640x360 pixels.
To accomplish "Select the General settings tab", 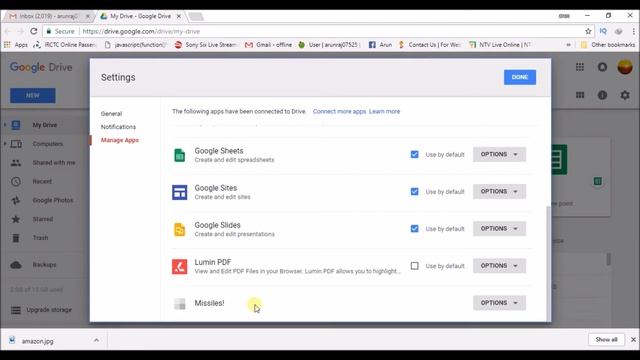I will point(111,114).
